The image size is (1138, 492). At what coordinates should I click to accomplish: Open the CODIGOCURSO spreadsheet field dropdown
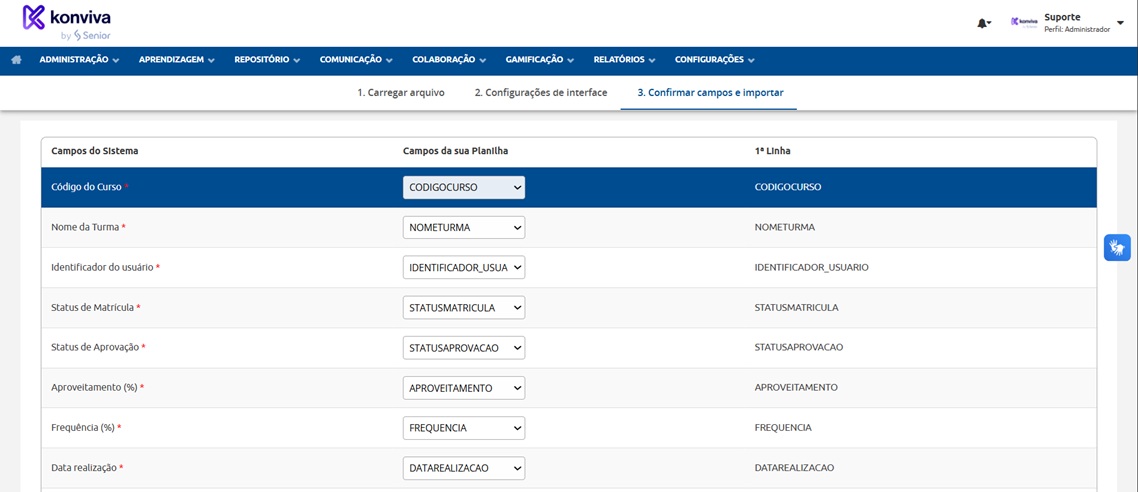pos(464,187)
